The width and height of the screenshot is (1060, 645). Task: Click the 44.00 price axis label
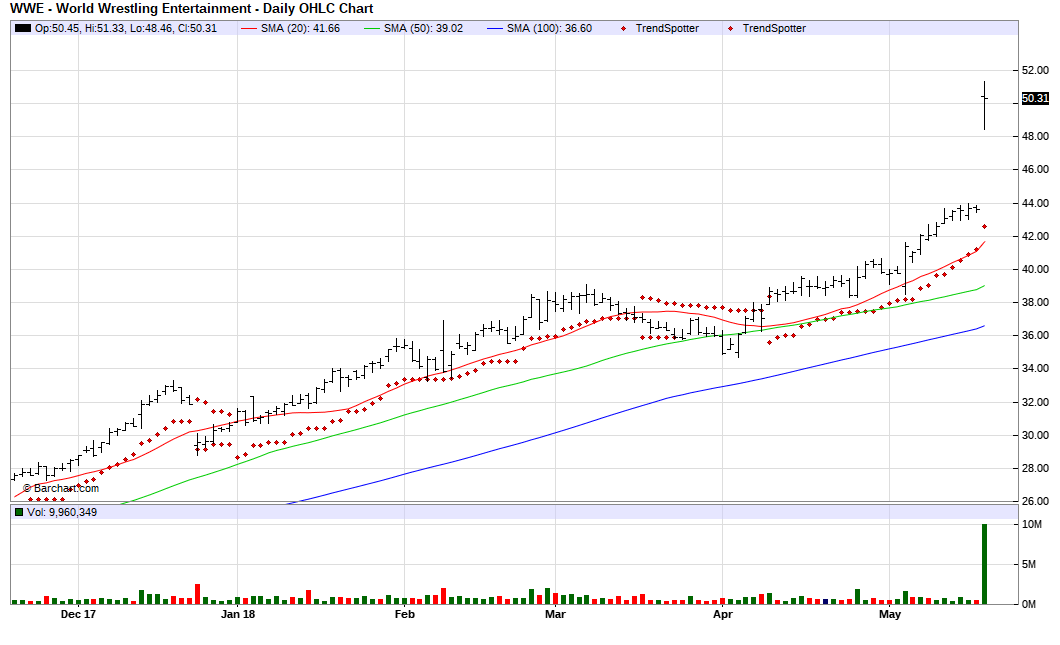[1035, 204]
